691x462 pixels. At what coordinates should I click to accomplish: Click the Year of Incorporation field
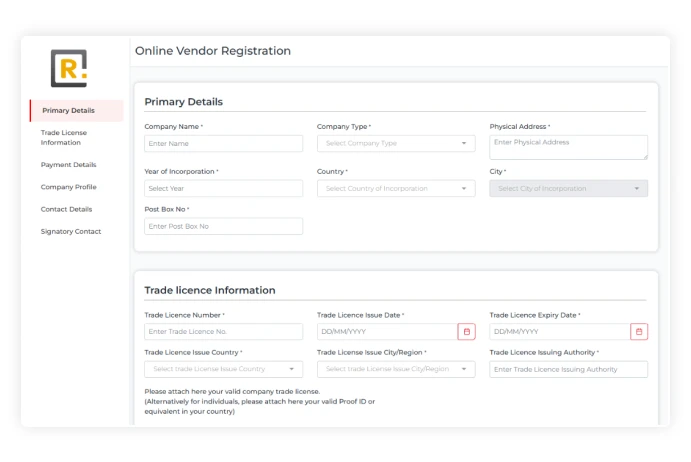click(x=223, y=188)
